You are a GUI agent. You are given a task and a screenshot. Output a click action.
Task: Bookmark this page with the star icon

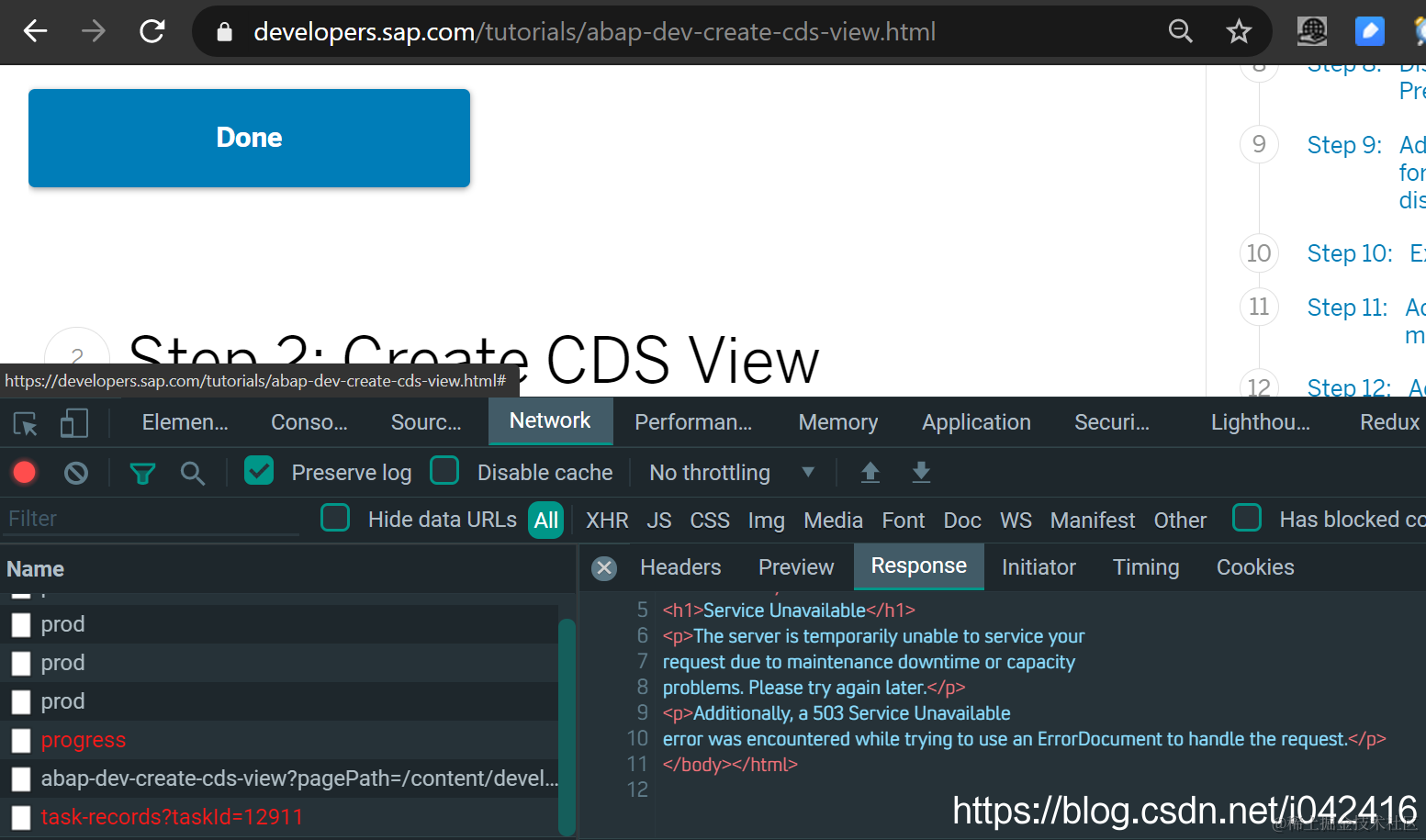(1239, 31)
